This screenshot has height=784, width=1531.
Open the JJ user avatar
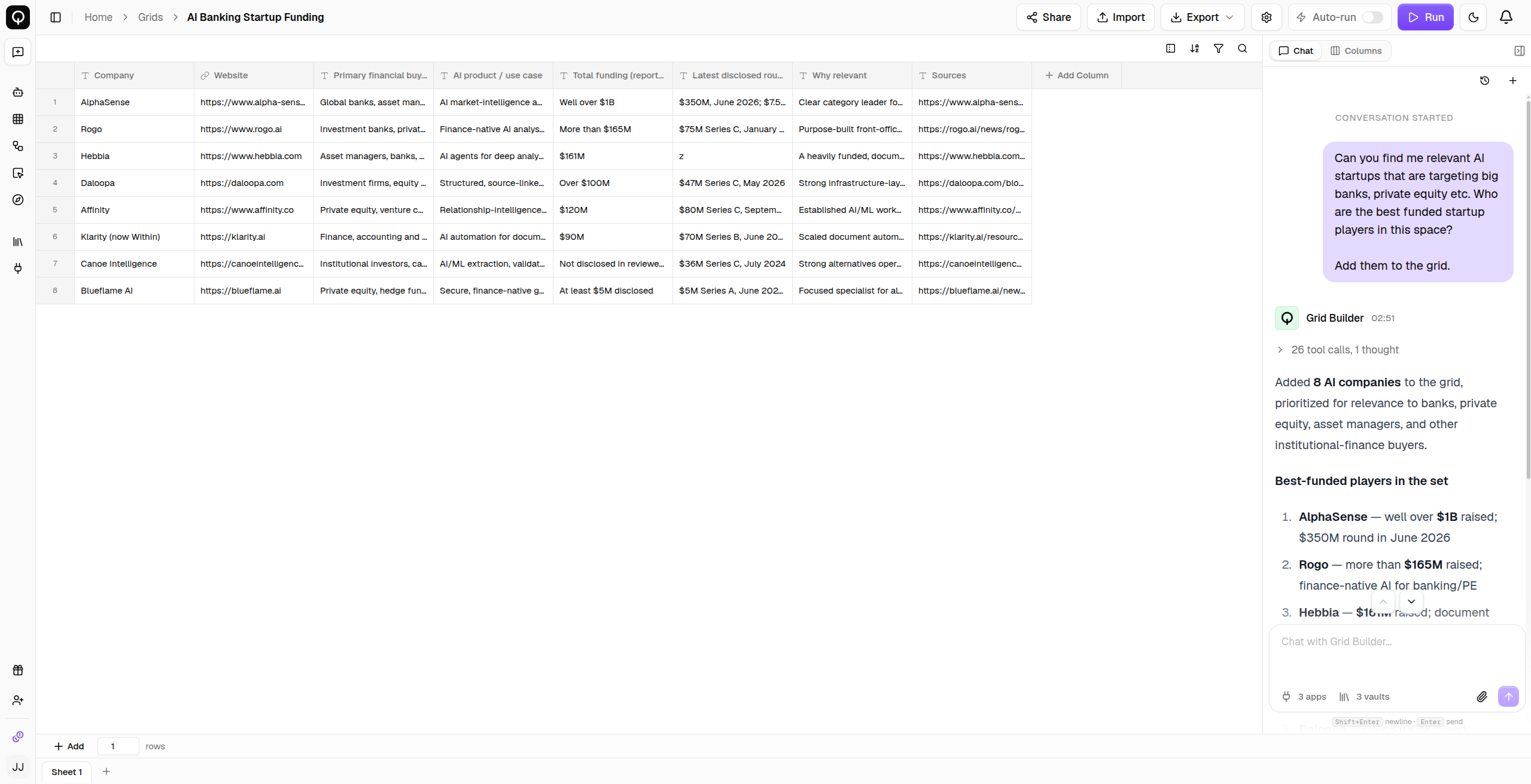pos(18,767)
